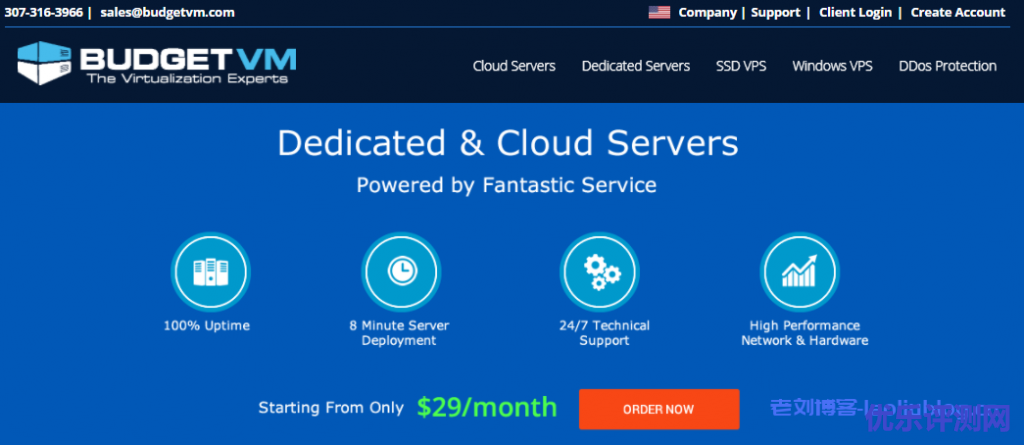Open the Cloud Servers menu
The width and height of the screenshot is (1024, 445).
pyautogui.click(x=514, y=66)
